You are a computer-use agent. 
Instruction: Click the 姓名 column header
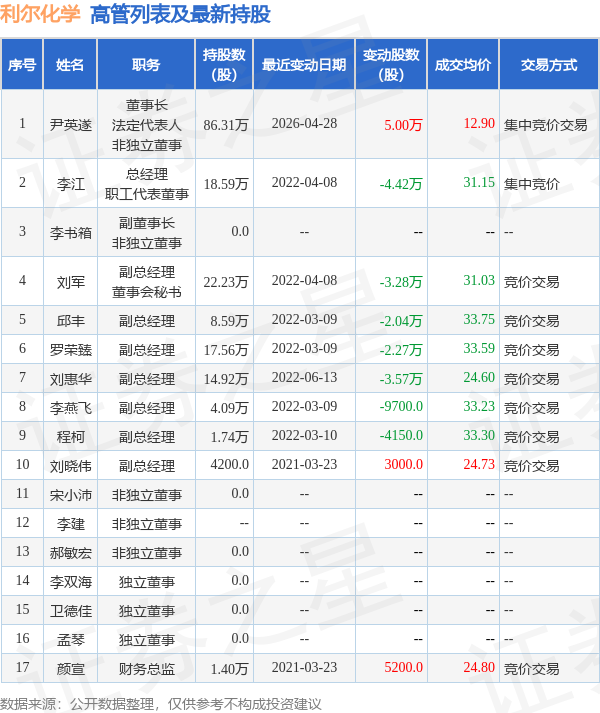point(70,65)
